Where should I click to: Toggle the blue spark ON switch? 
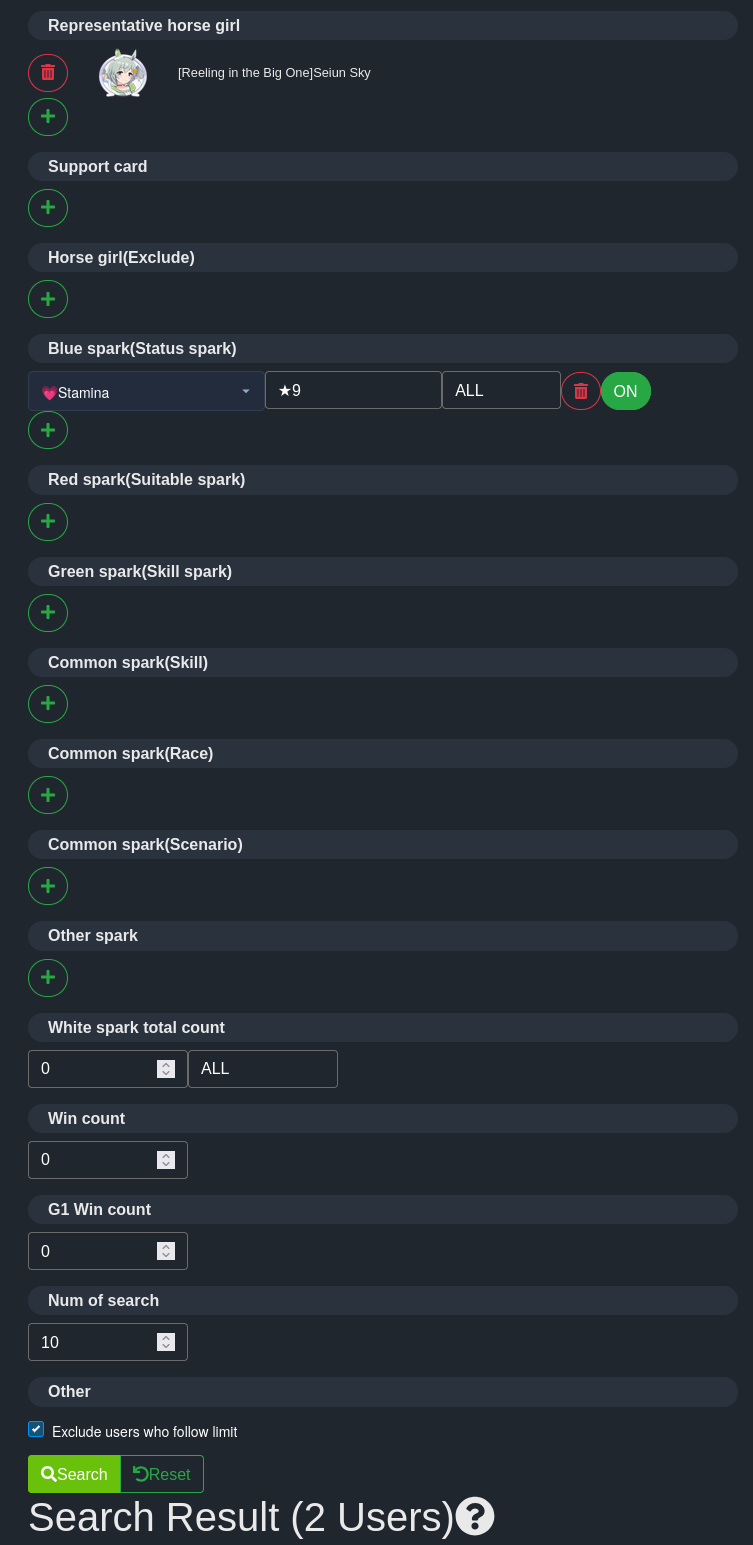pyautogui.click(x=626, y=391)
